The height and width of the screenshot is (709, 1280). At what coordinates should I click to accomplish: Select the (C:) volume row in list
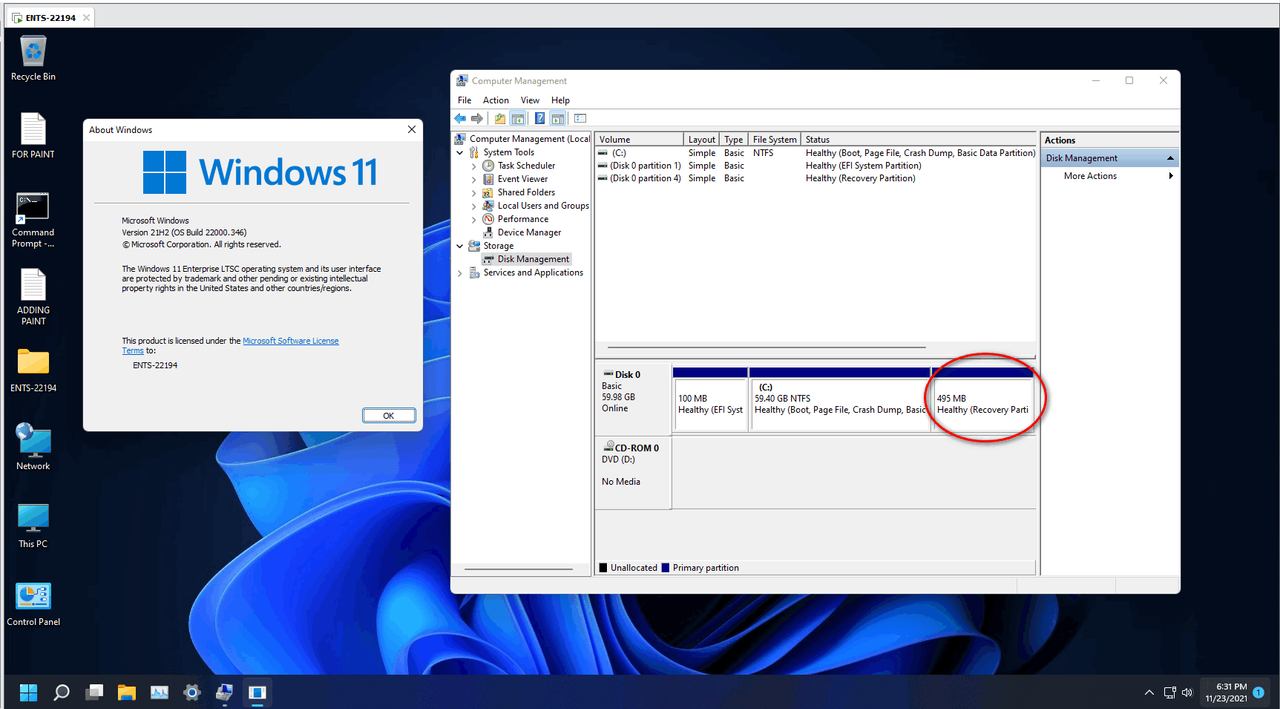tap(815, 153)
